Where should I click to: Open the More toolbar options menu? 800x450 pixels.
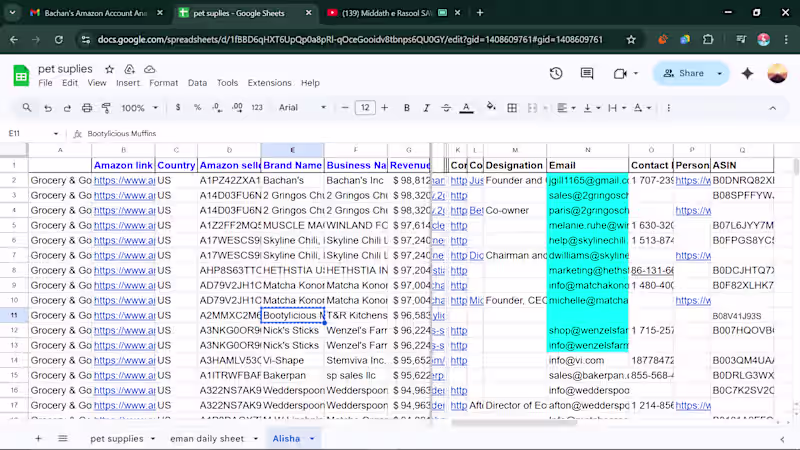[668, 108]
